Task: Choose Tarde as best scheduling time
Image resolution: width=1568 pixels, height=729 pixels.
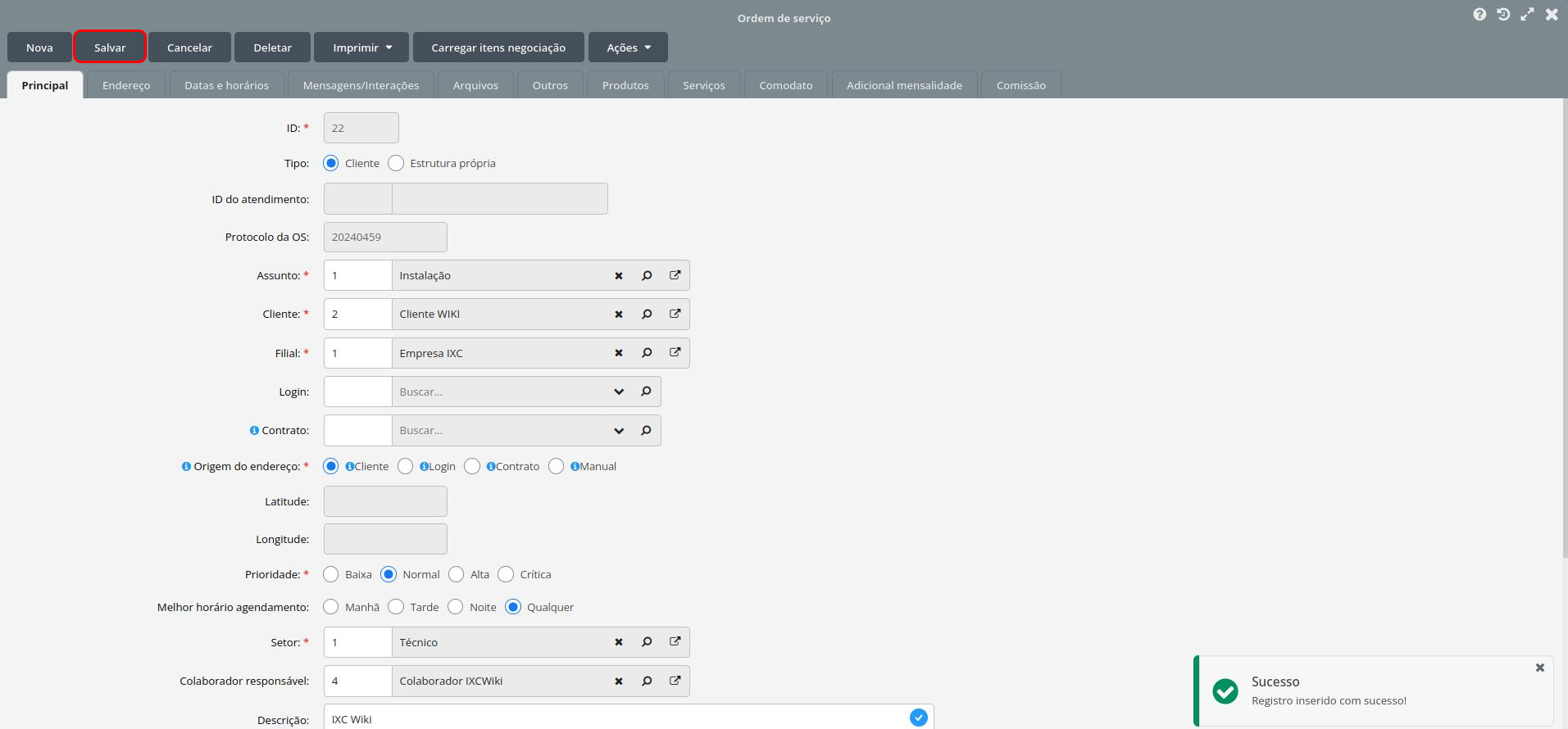Action: tap(396, 607)
